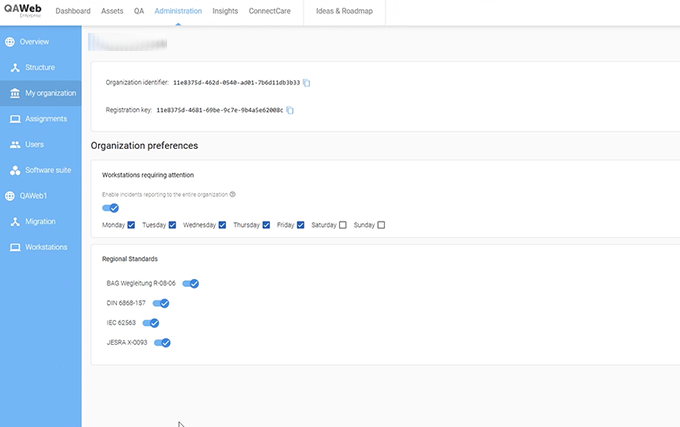Viewport: 680px width, 427px height.
Task: Disable incidents reporting toggle switch
Action: click(x=111, y=208)
